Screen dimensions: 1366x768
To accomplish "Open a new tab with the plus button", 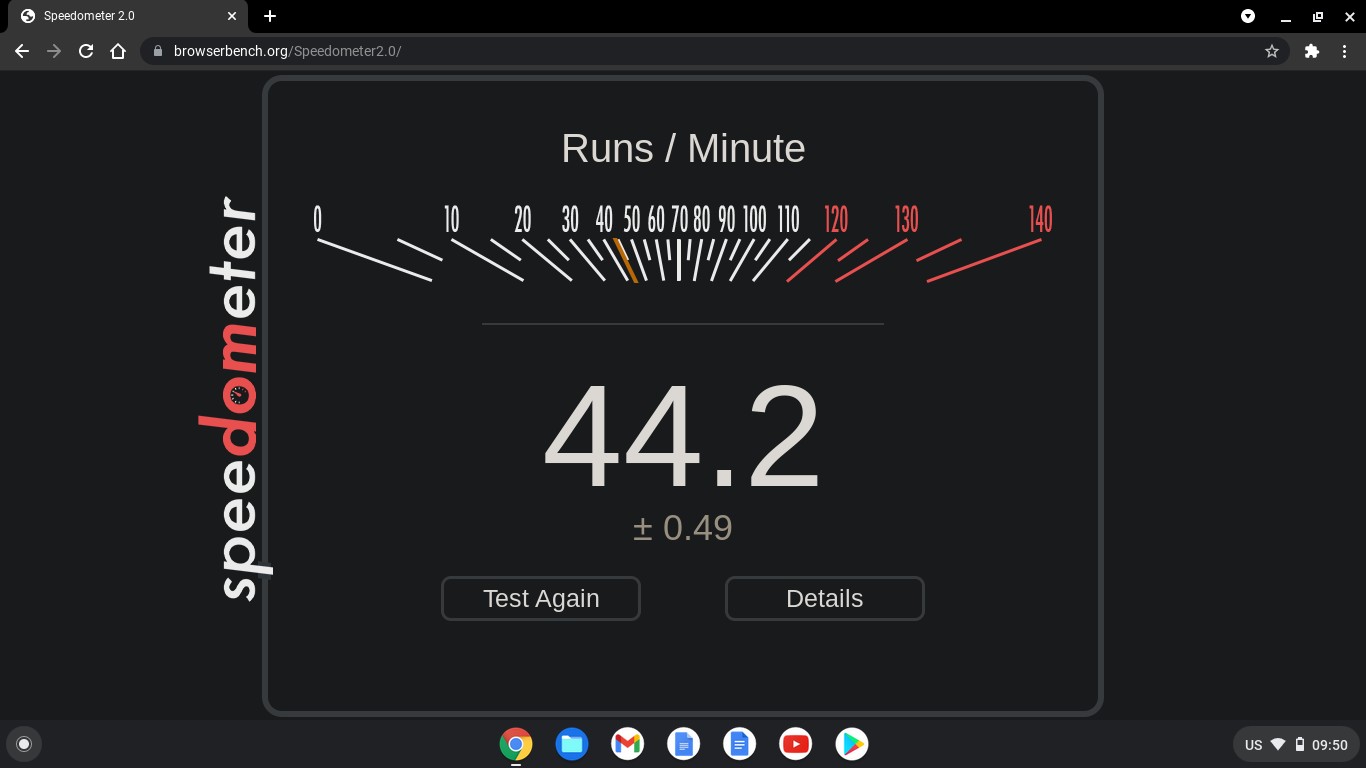I will [x=270, y=16].
